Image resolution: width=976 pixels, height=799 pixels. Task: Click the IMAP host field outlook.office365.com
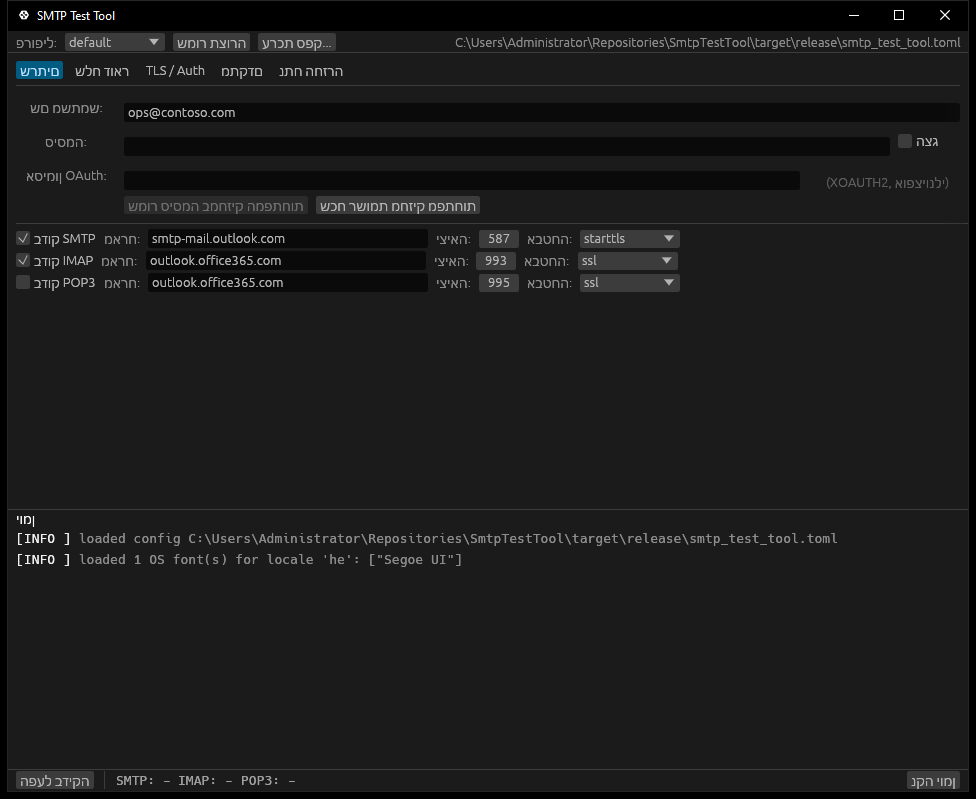point(286,261)
